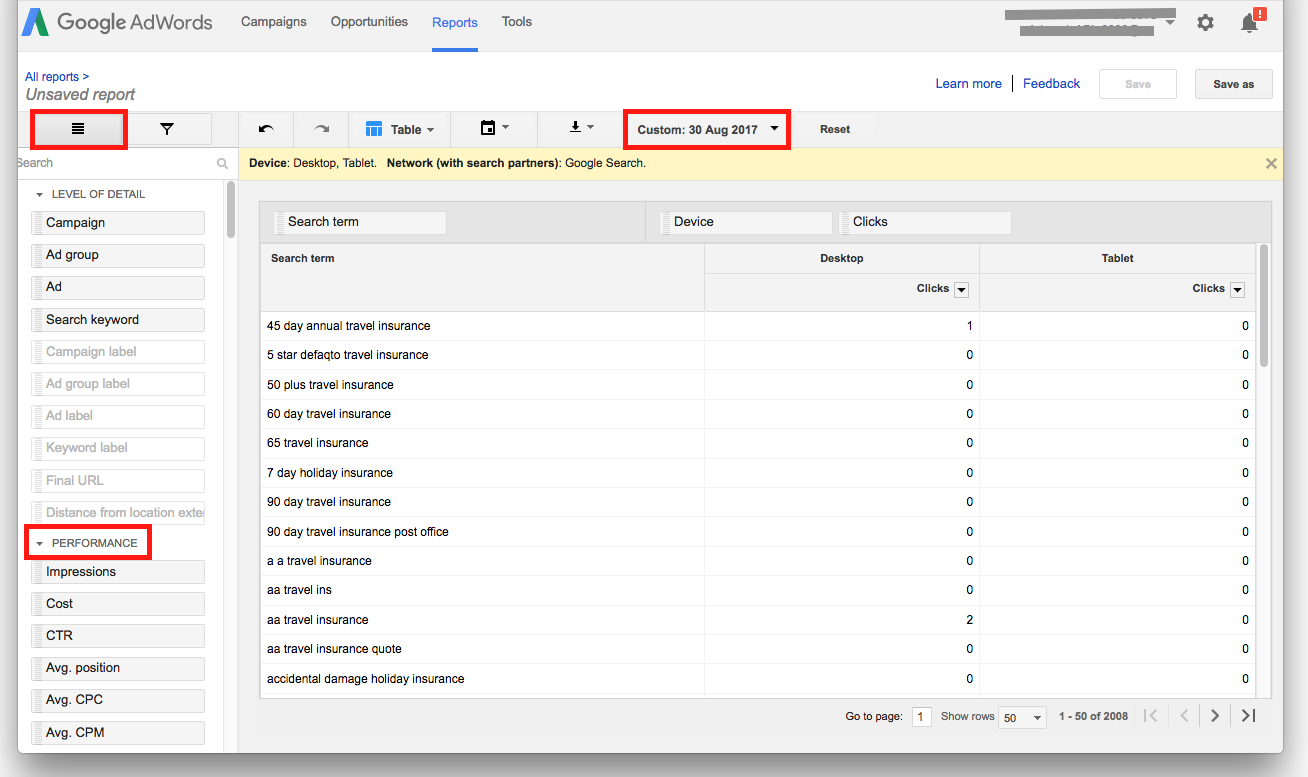Open the download report dropdown
This screenshot has width=1308, height=777.
point(581,128)
